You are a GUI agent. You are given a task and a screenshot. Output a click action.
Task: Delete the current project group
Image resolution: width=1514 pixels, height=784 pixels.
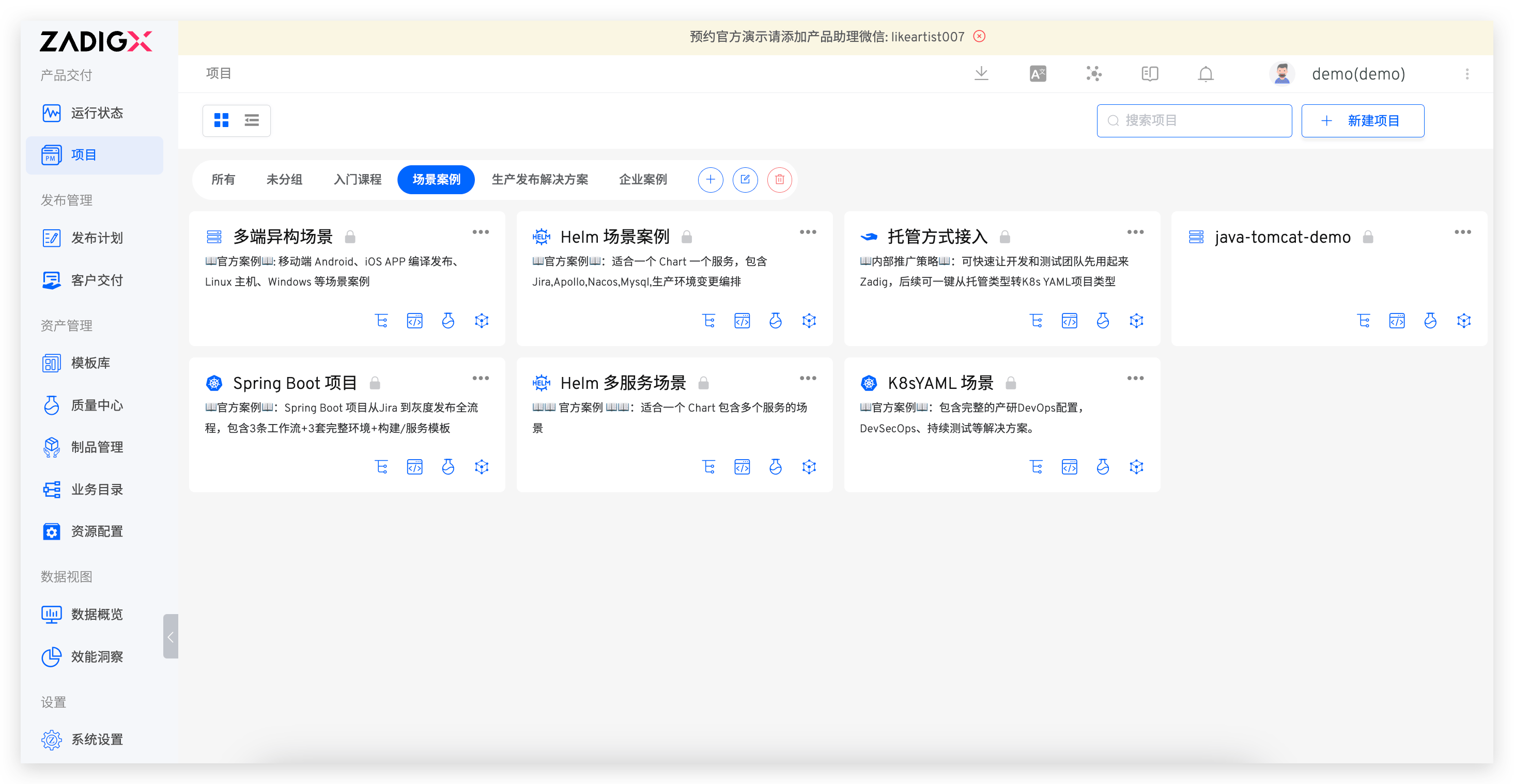[x=779, y=180]
